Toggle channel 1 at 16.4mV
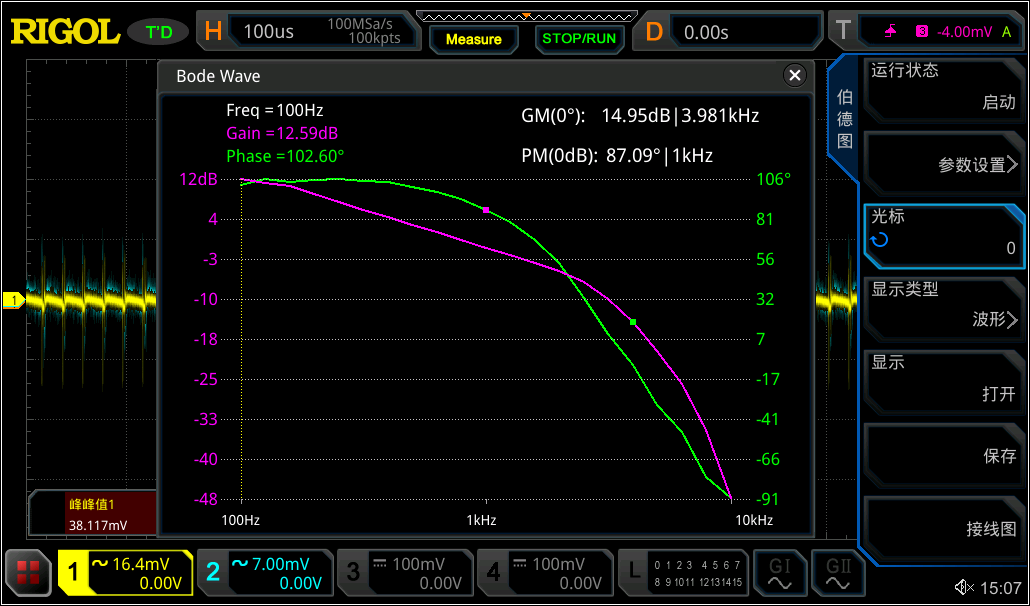The height and width of the screenshot is (606, 1030). 124,573
